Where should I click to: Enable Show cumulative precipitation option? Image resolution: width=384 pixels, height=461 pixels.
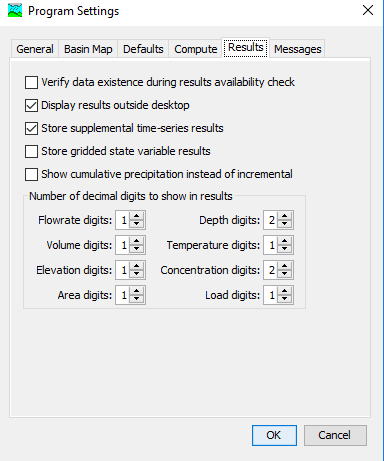click(x=31, y=174)
